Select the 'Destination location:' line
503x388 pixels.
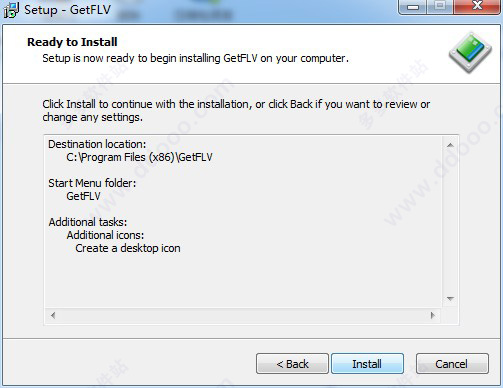point(97,144)
